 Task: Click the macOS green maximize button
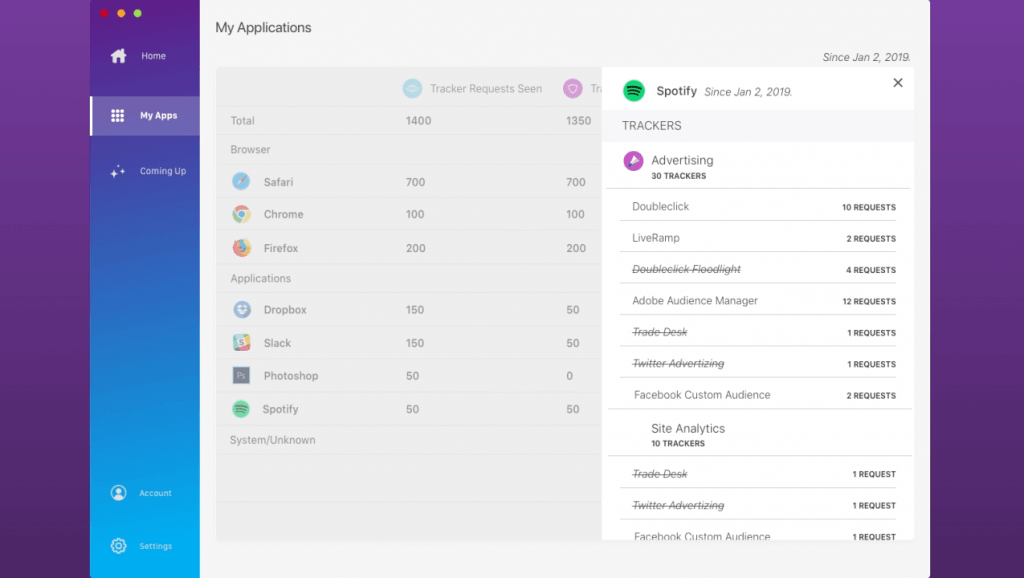tap(137, 13)
